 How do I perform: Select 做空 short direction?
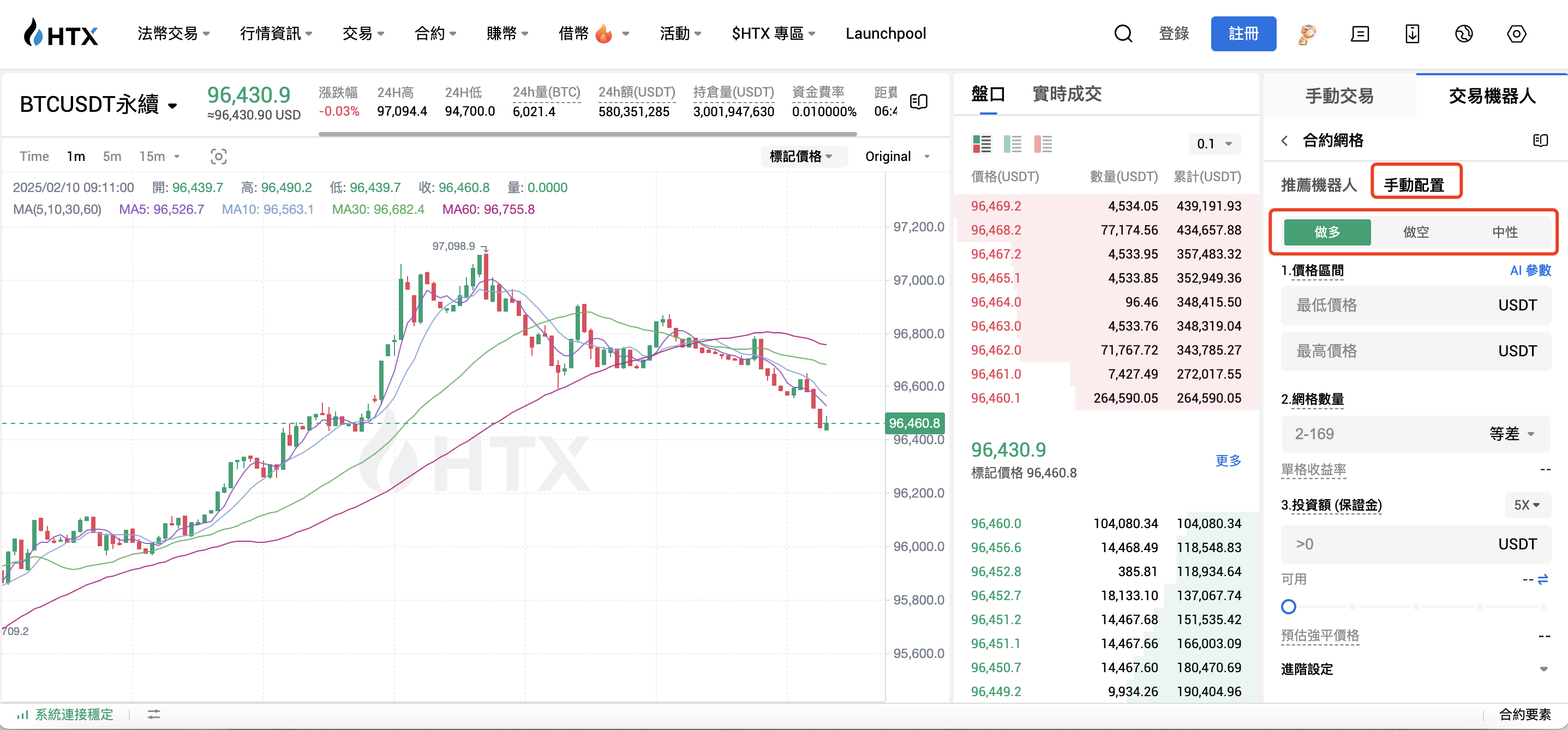(x=1416, y=232)
